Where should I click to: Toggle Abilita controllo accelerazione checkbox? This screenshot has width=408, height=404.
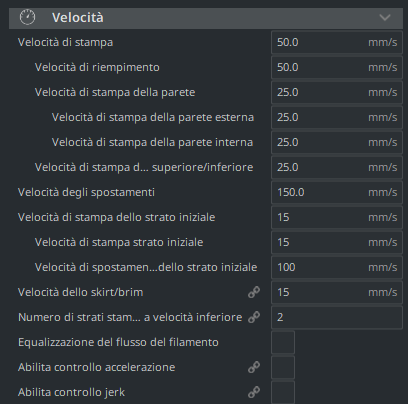click(x=283, y=367)
